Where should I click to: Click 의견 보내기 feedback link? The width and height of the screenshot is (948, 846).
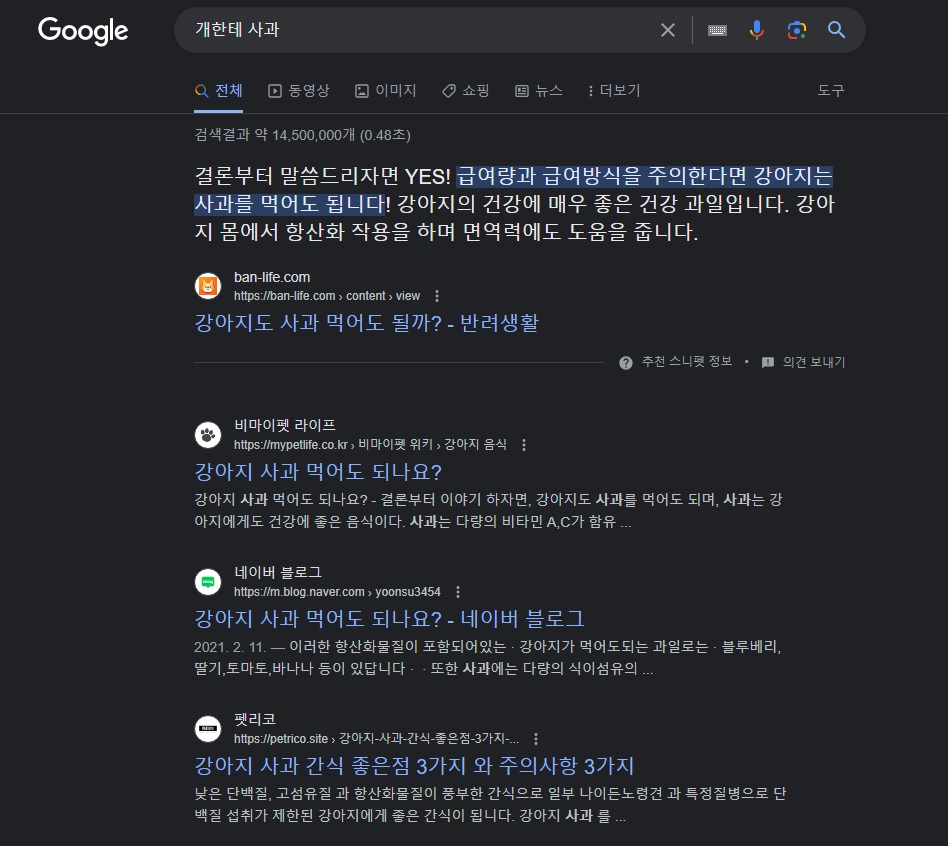[814, 362]
